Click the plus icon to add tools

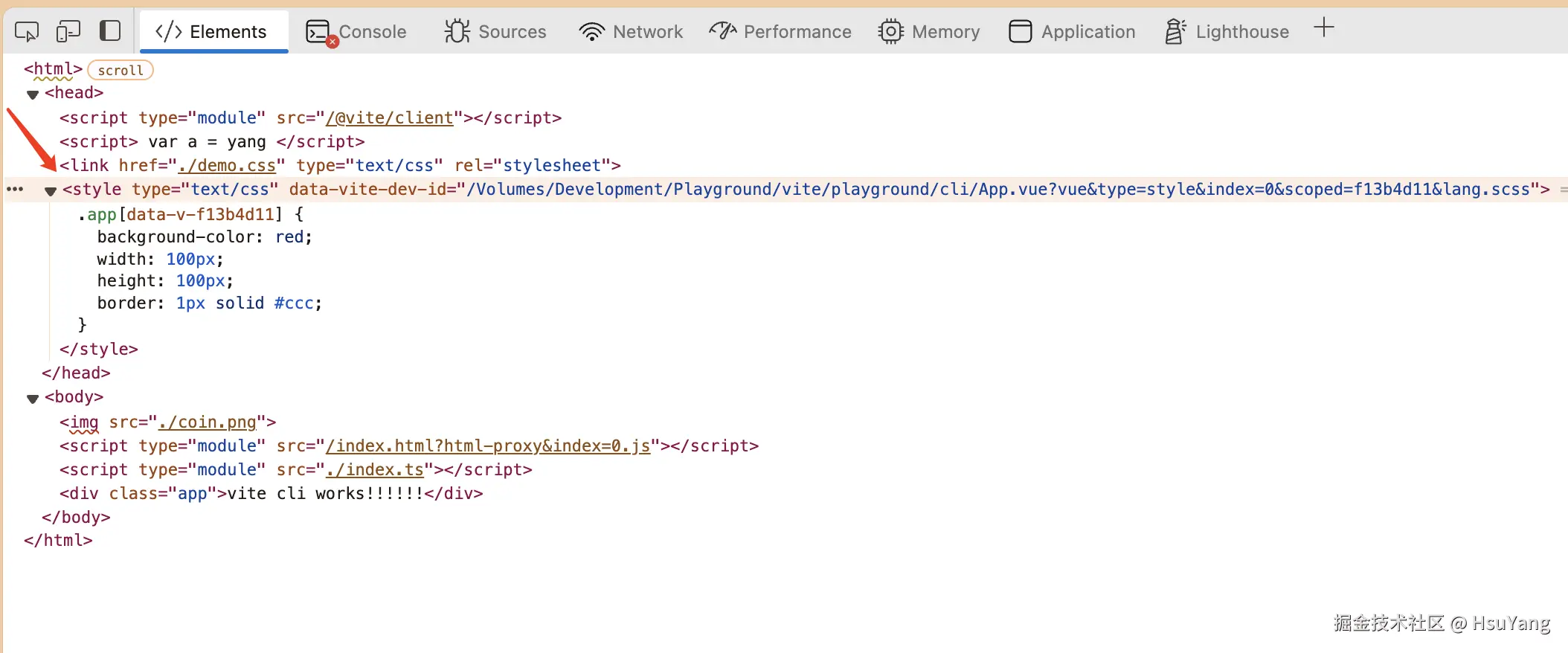(1324, 28)
